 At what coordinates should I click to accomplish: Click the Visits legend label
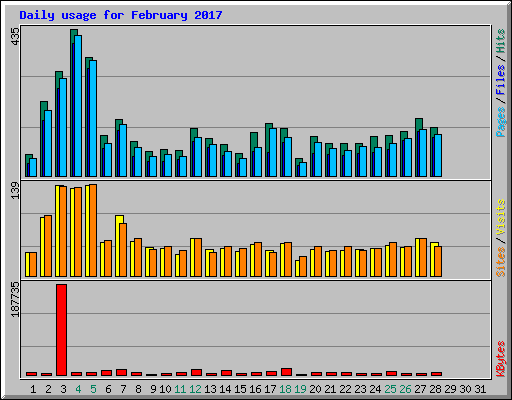(x=500, y=217)
